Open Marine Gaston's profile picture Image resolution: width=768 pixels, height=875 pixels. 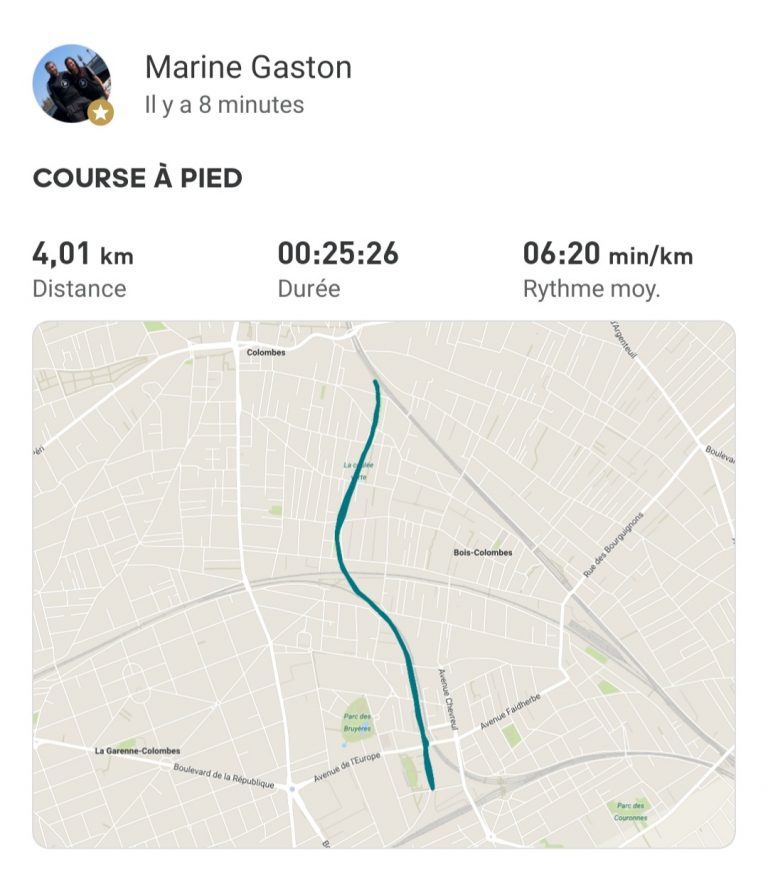click(x=71, y=83)
